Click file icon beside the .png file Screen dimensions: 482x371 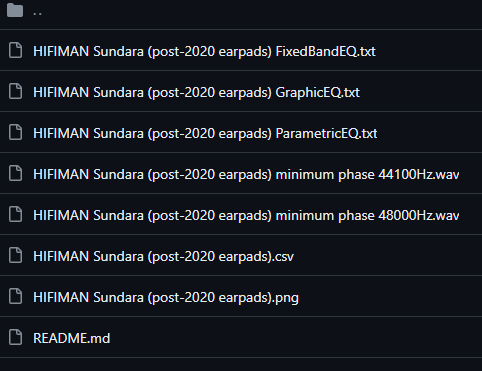click(15, 297)
